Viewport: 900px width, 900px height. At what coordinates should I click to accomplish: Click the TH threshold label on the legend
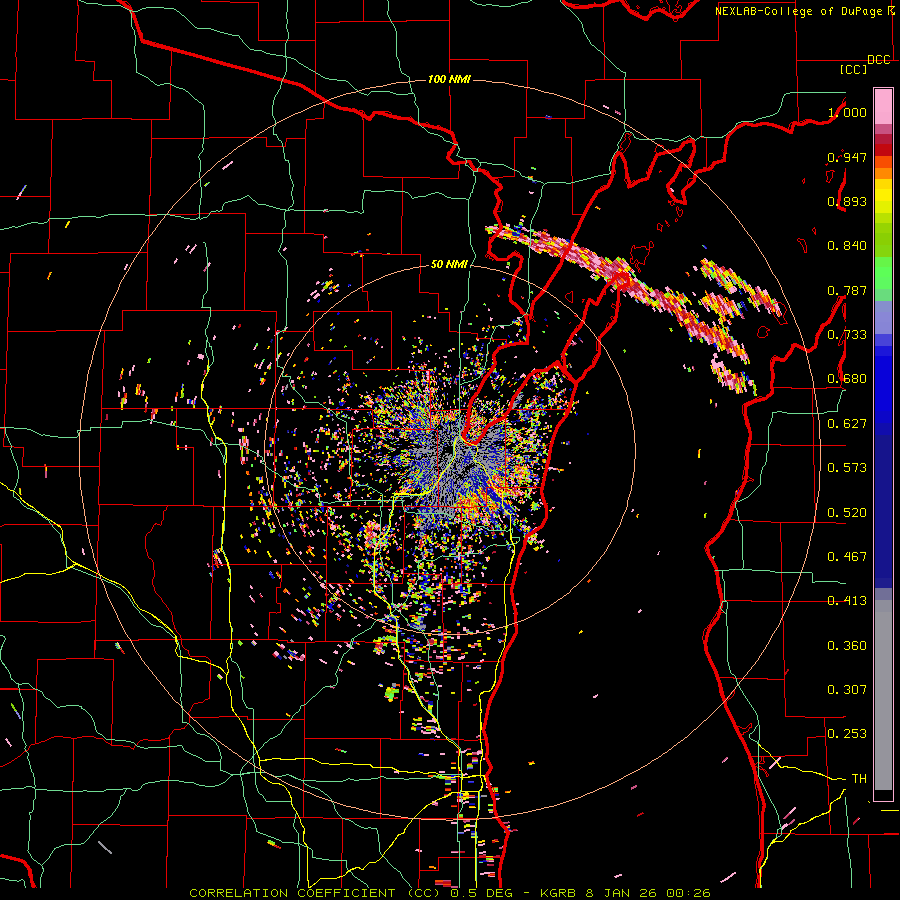coord(859,779)
